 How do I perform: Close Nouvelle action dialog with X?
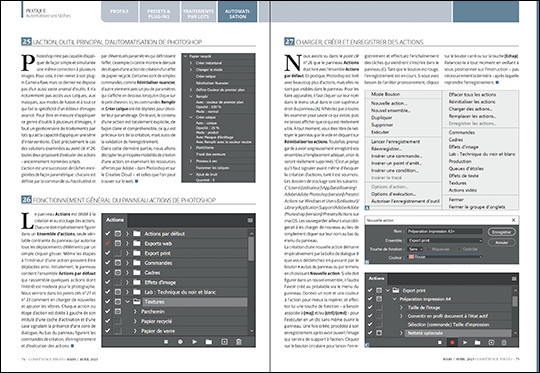click(x=513, y=220)
